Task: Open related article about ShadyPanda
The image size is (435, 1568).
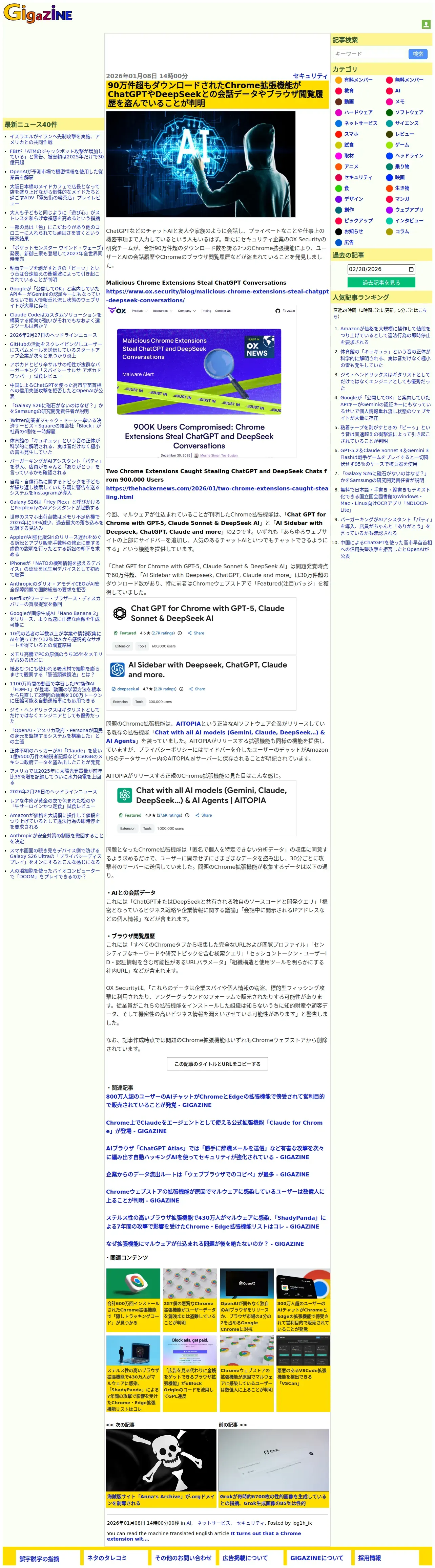Action: tap(216, 1222)
